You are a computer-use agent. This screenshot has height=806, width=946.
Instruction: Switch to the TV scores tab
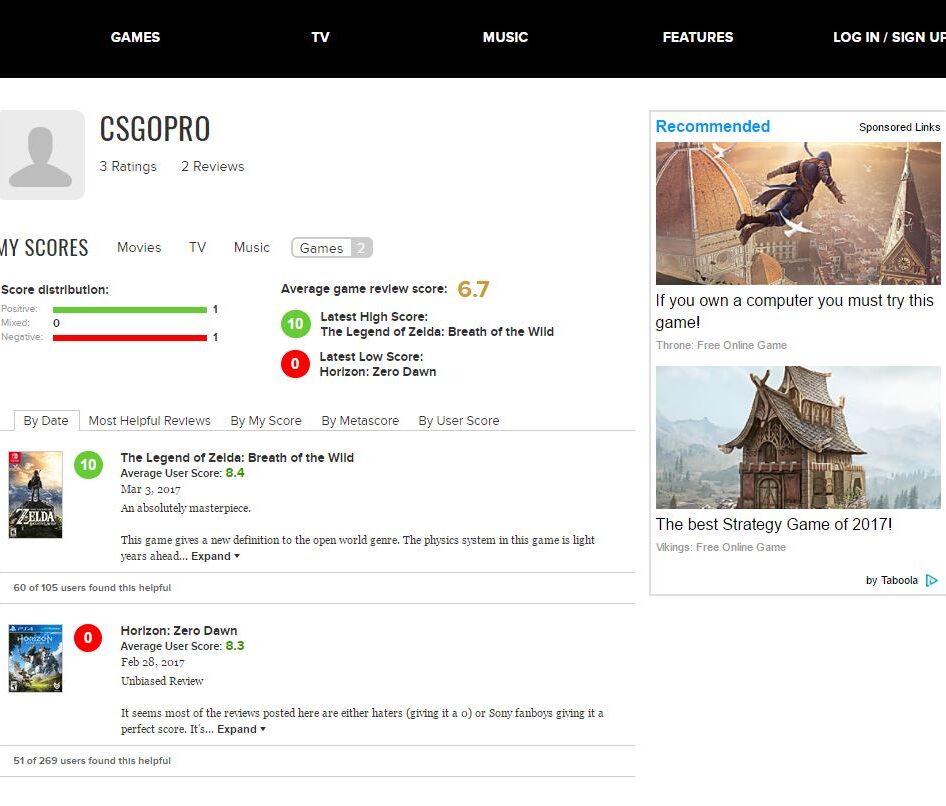pos(197,247)
